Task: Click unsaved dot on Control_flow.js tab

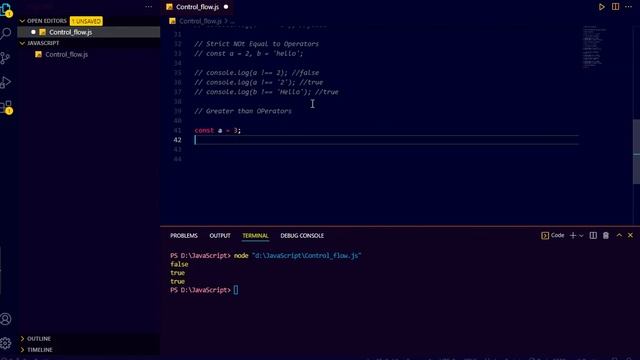Action: [226, 7]
